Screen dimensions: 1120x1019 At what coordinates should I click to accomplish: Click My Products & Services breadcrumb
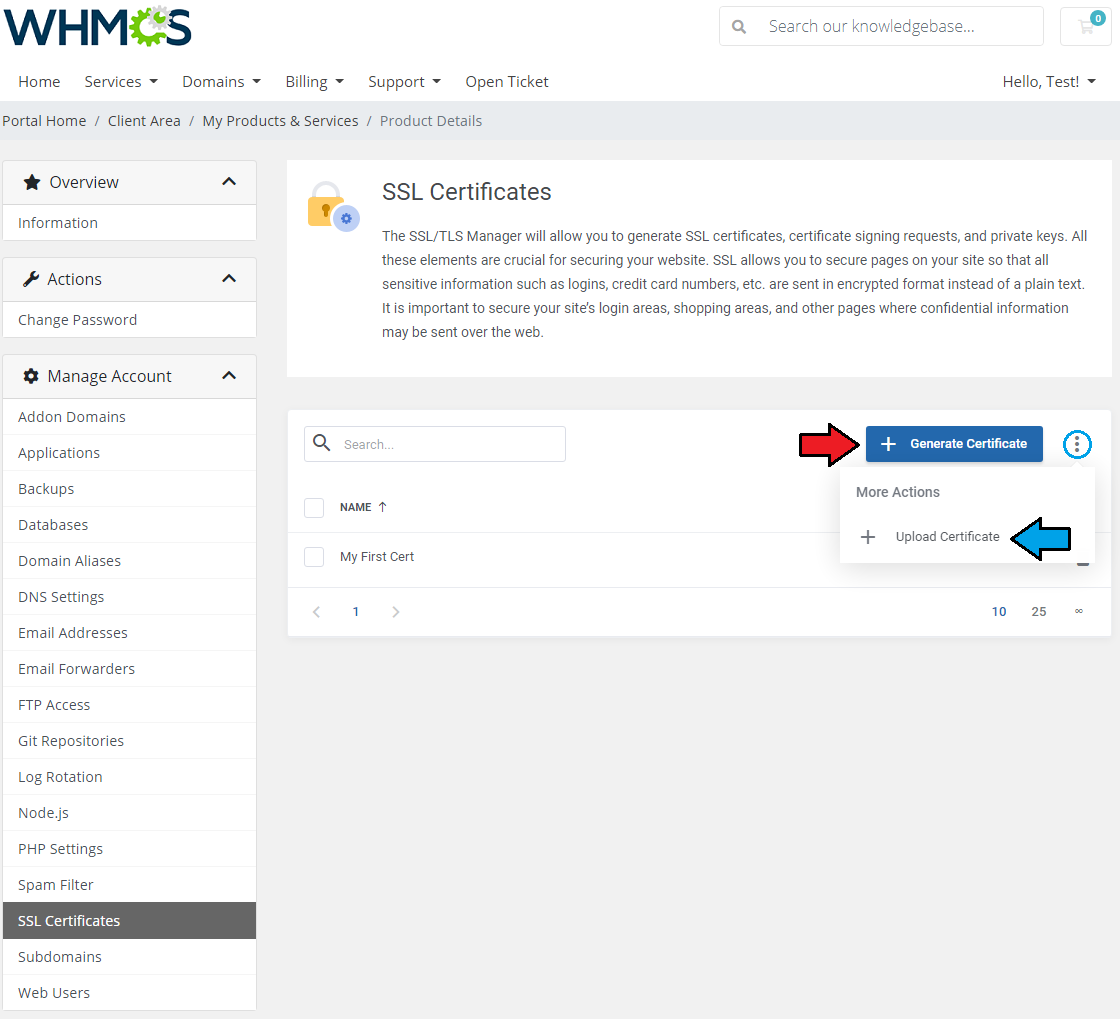coord(280,121)
